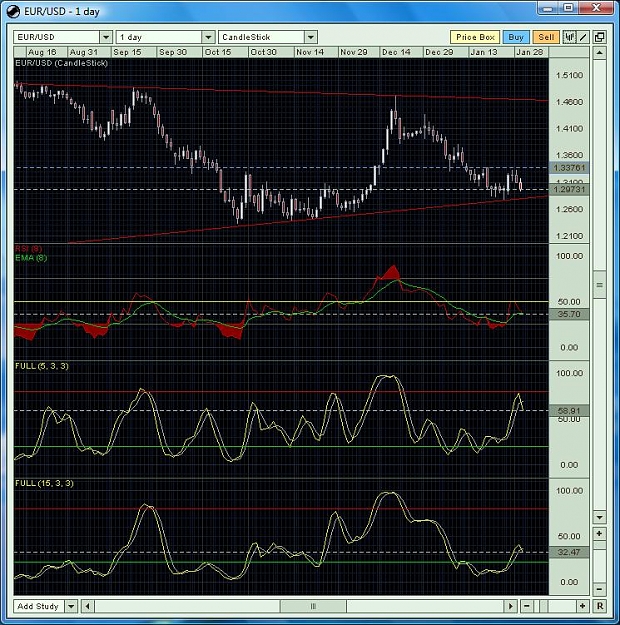The height and width of the screenshot is (625, 620).
Task: Click the Dec 14 date header
Action: coord(396,52)
